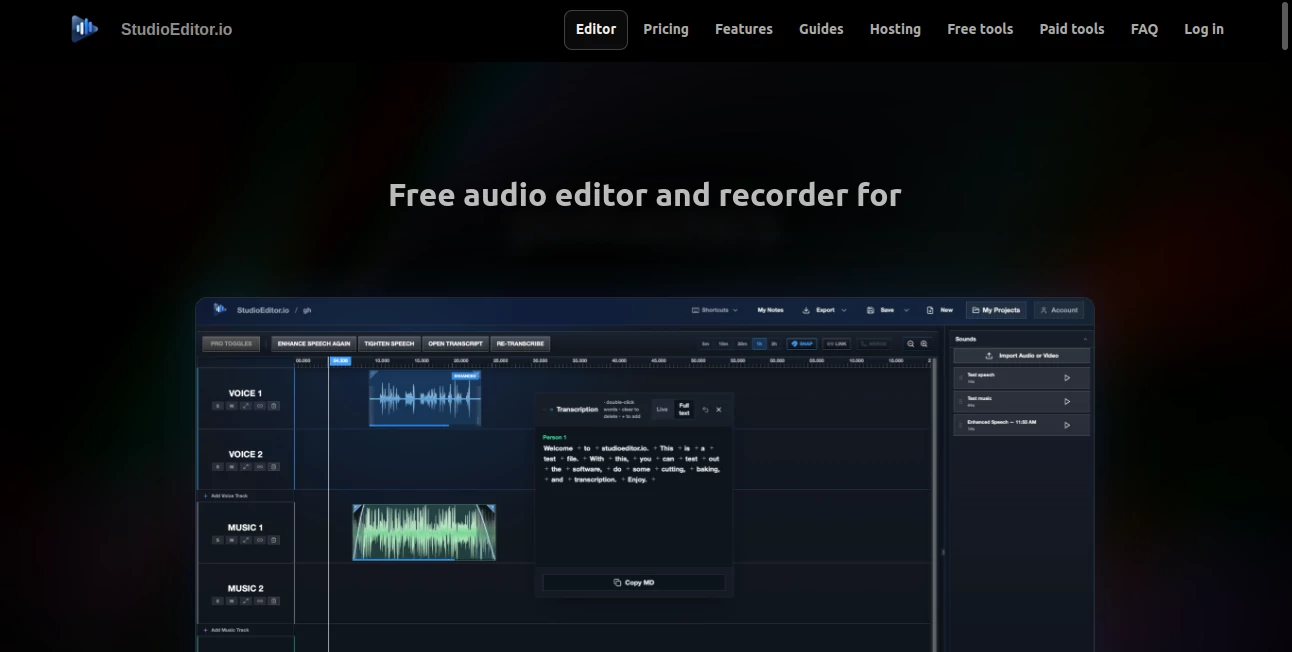
Task: Mute the VOICE 1 track
Action: [232, 406]
